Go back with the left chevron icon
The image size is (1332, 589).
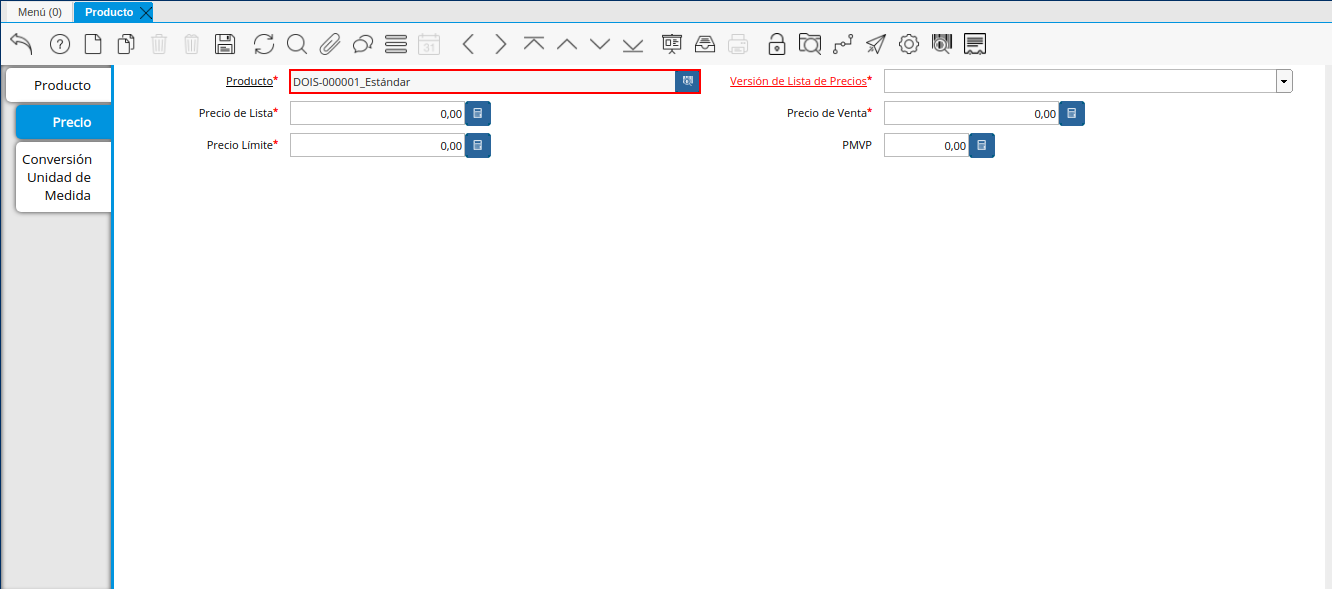coord(468,44)
